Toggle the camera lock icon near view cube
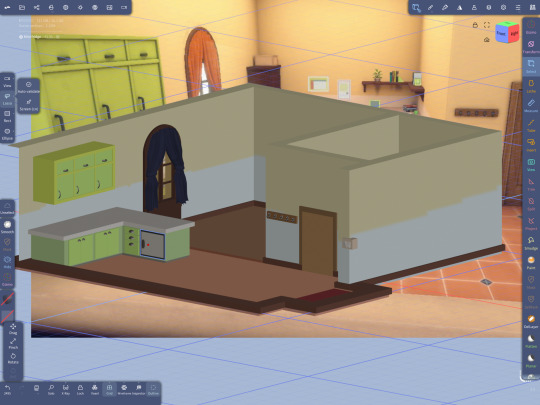The width and height of the screenshot is (540, 405). point(475,25)
